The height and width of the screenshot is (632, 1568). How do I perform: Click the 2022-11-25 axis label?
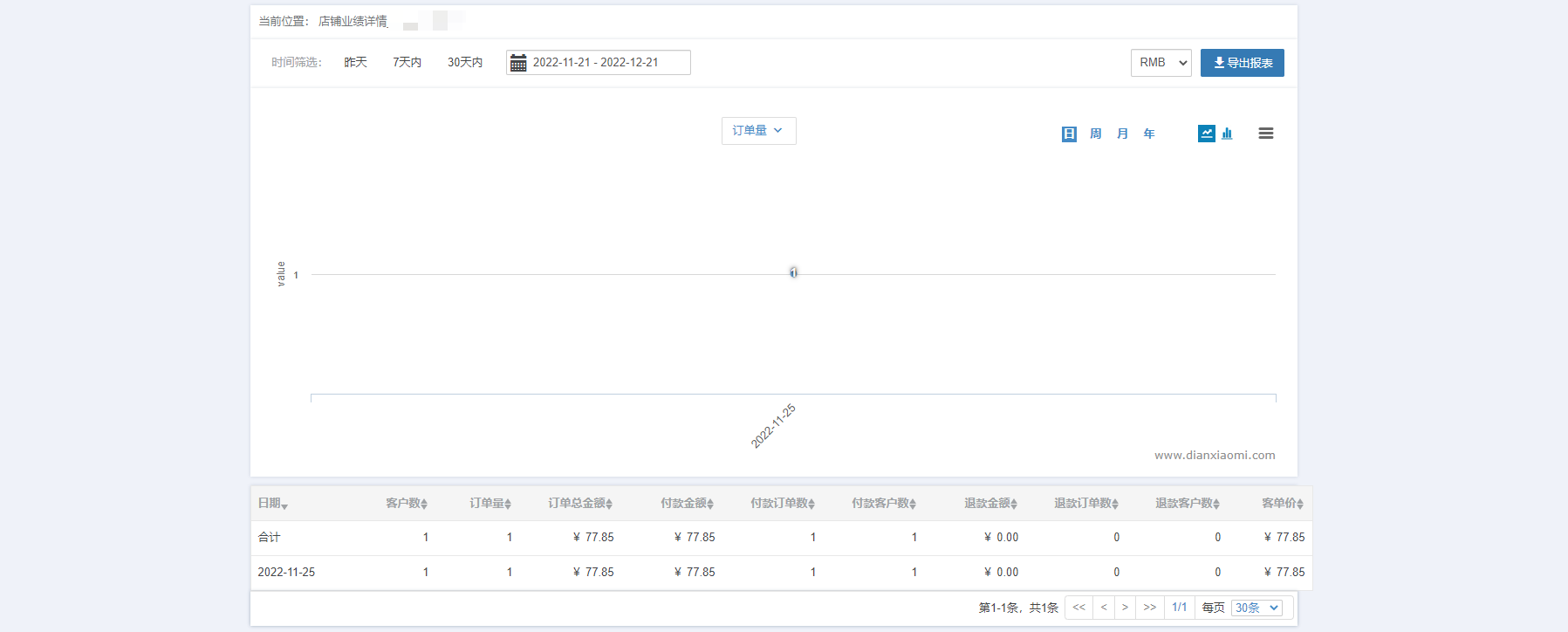(x=774, y=426)
